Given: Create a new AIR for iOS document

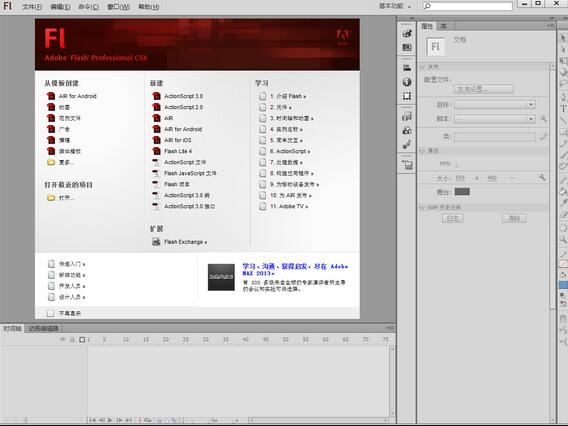Looking at the screenshot, I should pos(178,140).
